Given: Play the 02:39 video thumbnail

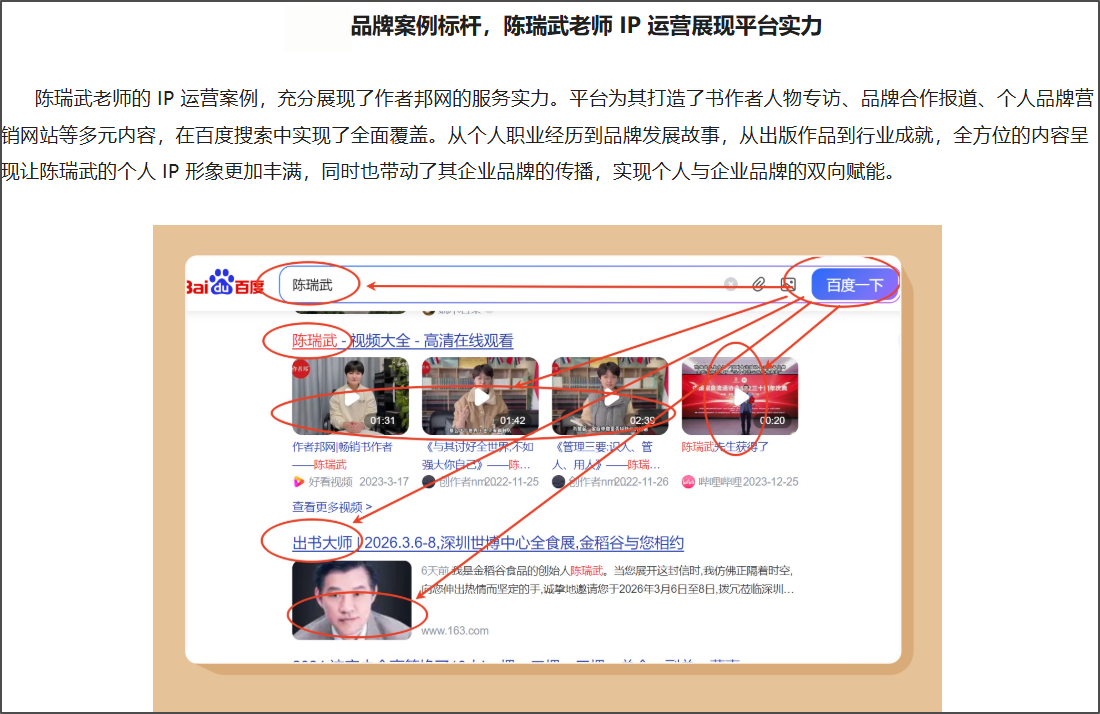Looking at the screenshot, I should 610,396.
